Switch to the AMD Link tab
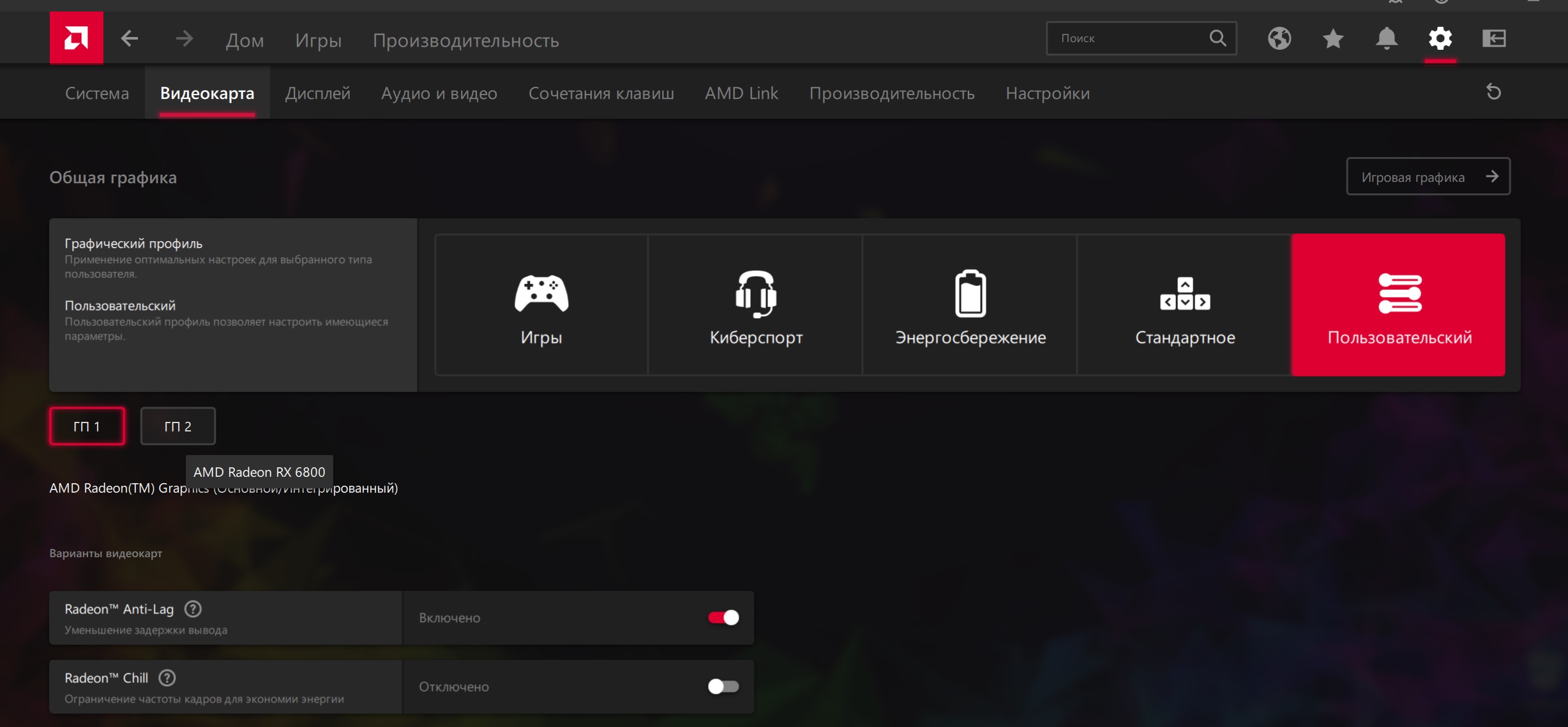This screenshot has width=1568, height=727. (x=742, y=93)
